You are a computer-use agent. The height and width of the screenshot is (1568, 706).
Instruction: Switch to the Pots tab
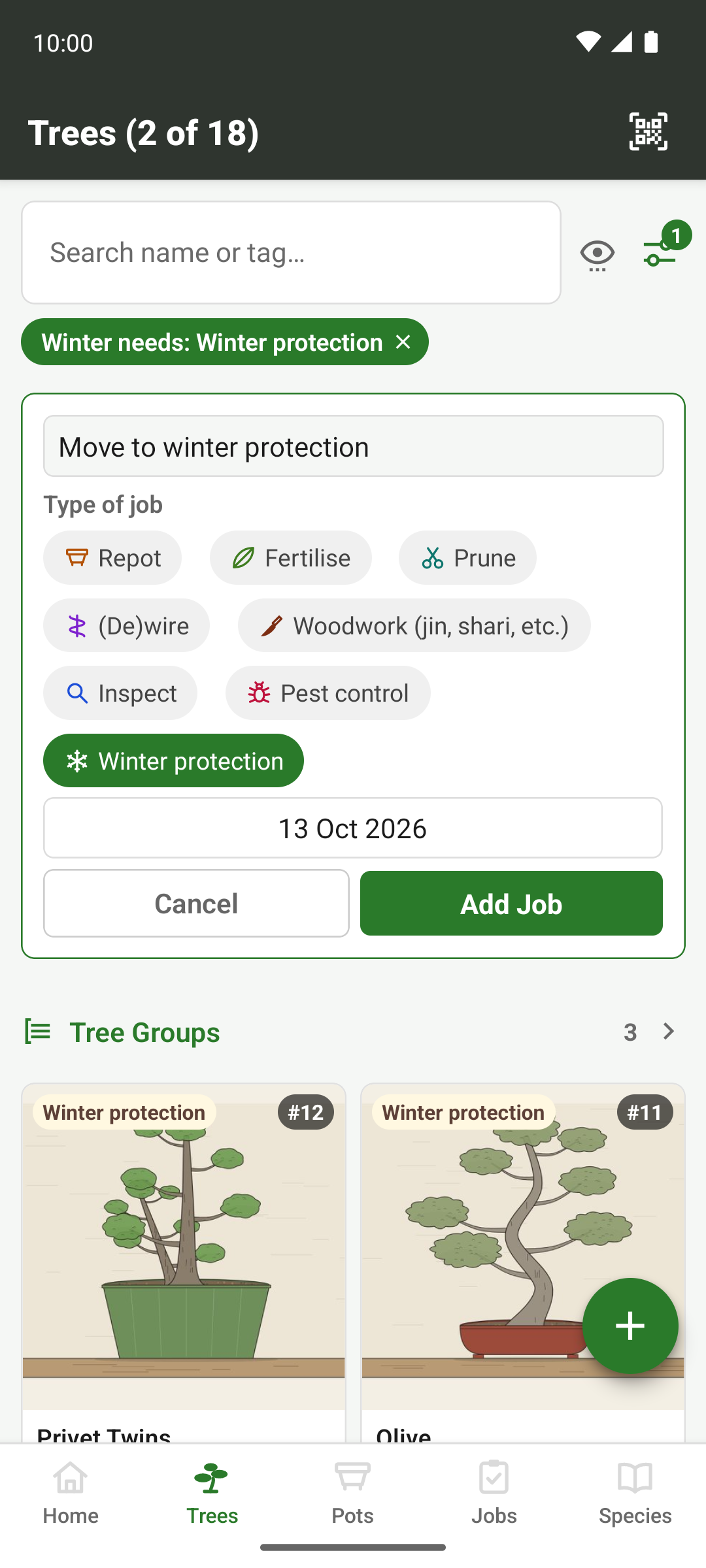(352, 1494)
